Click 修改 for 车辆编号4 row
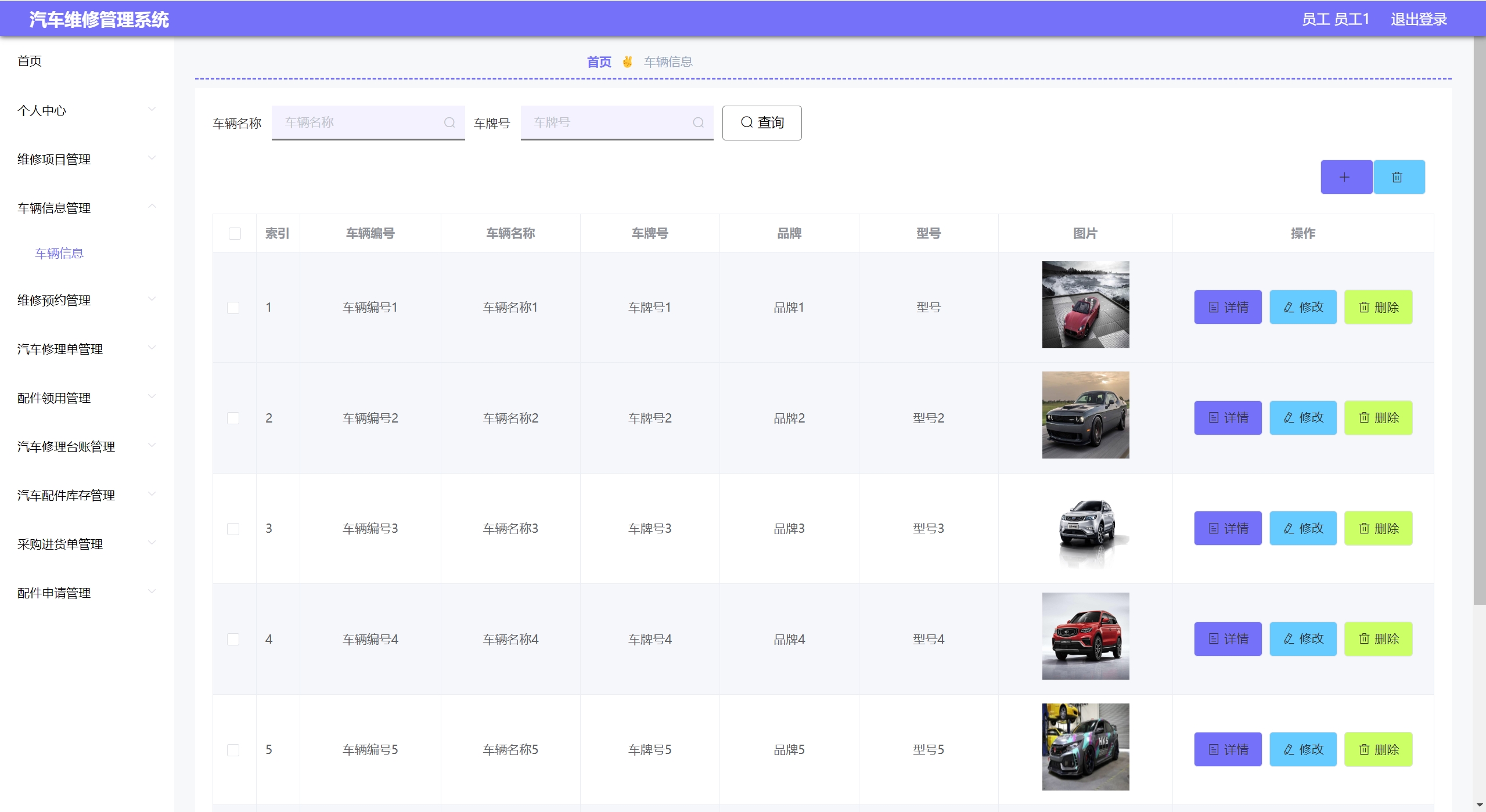This screenshot has height=812, width=1486. click(1303, 639)
